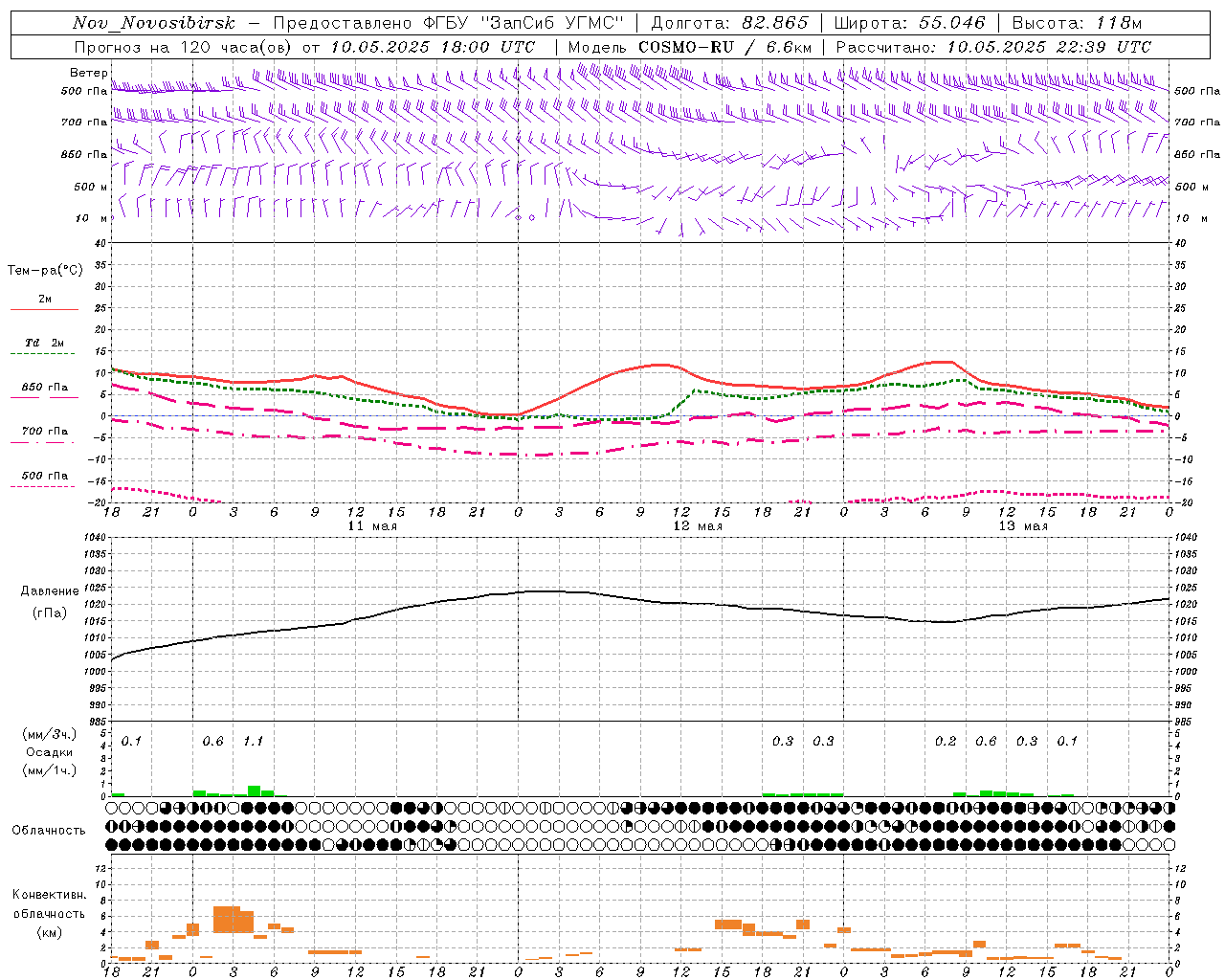The image size is (1225, 980).
Task: Click the 'Высота: 118м' elevation value
Action: click(x=1077, y=23)
